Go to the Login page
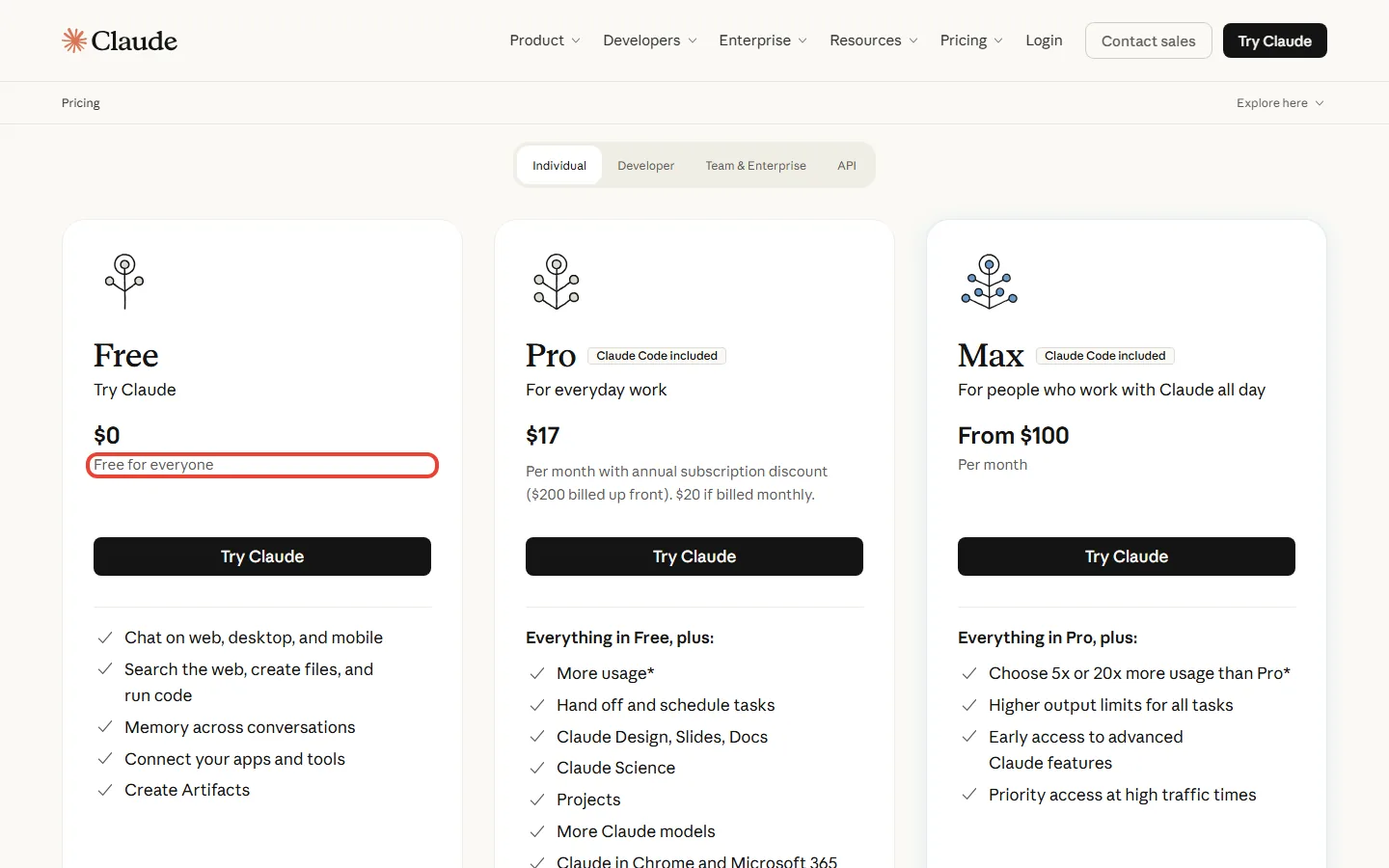 click(1044, 41)
